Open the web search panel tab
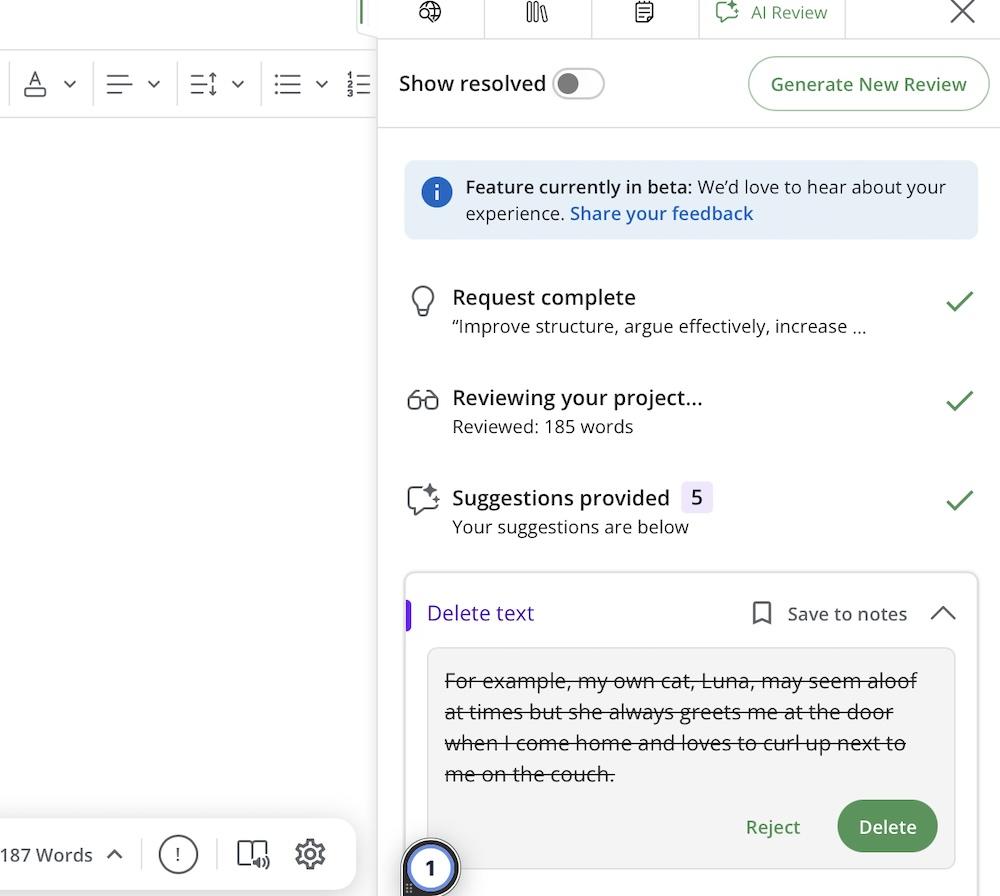Image resolution: width=1000 pixels, height=896 pixels. click(x=430, y=12)
